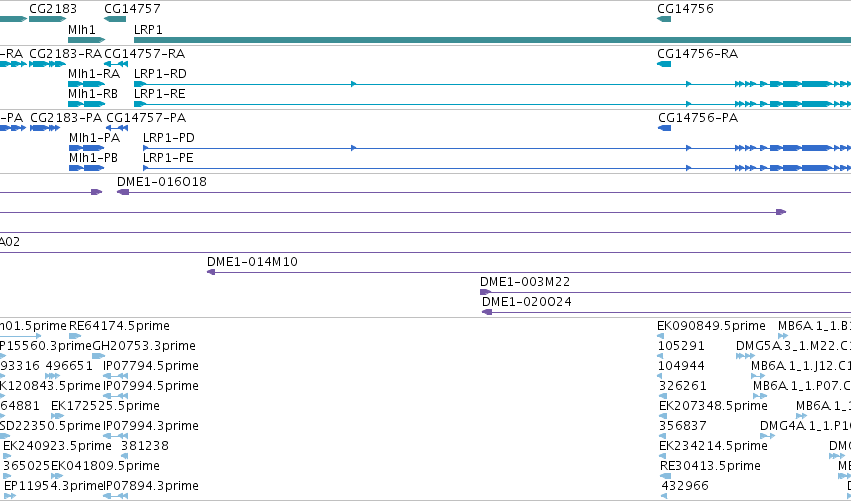851x501 pixels.
Task: Click the DME1-014M10 clone end arrow
Action: pyautogui.click(x=211, y=272)
